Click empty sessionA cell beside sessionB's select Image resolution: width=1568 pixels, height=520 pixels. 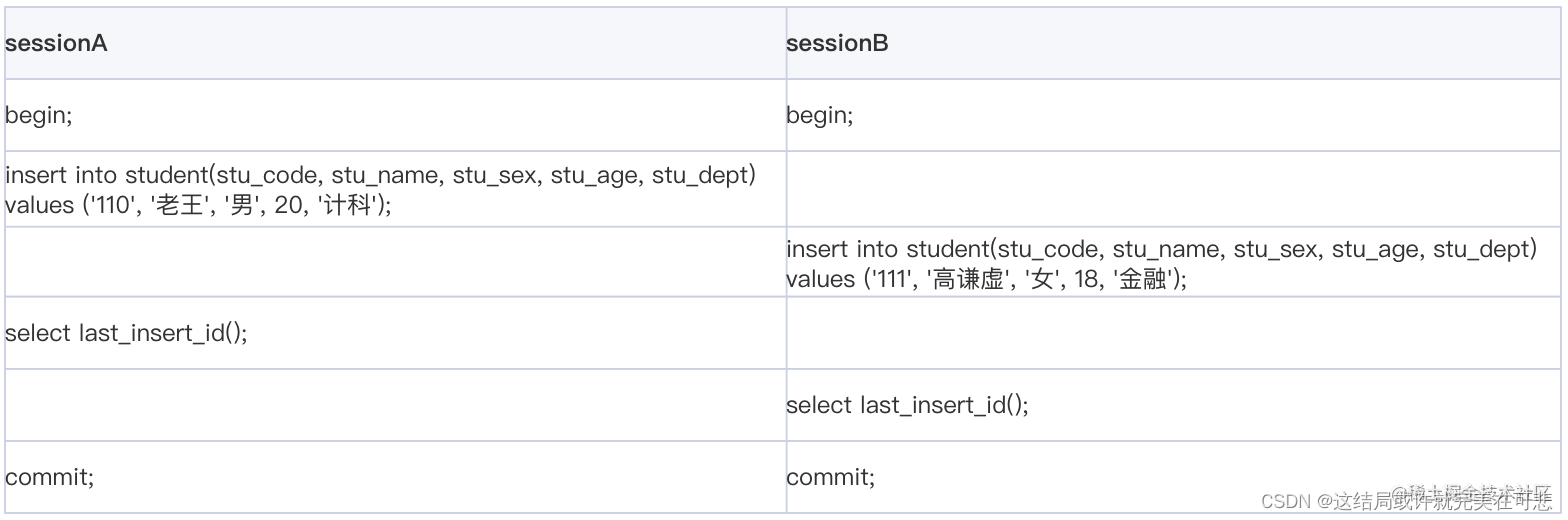(395, 405)
